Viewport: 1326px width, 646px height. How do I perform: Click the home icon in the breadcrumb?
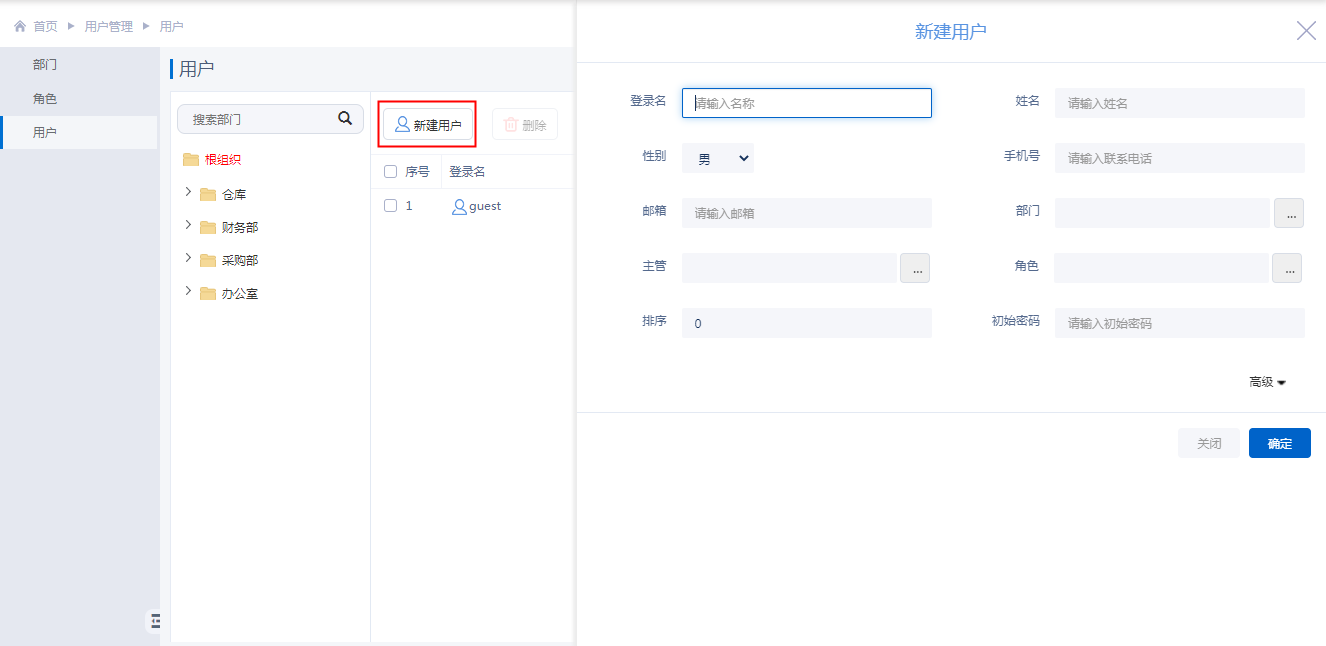coord(20,26)
